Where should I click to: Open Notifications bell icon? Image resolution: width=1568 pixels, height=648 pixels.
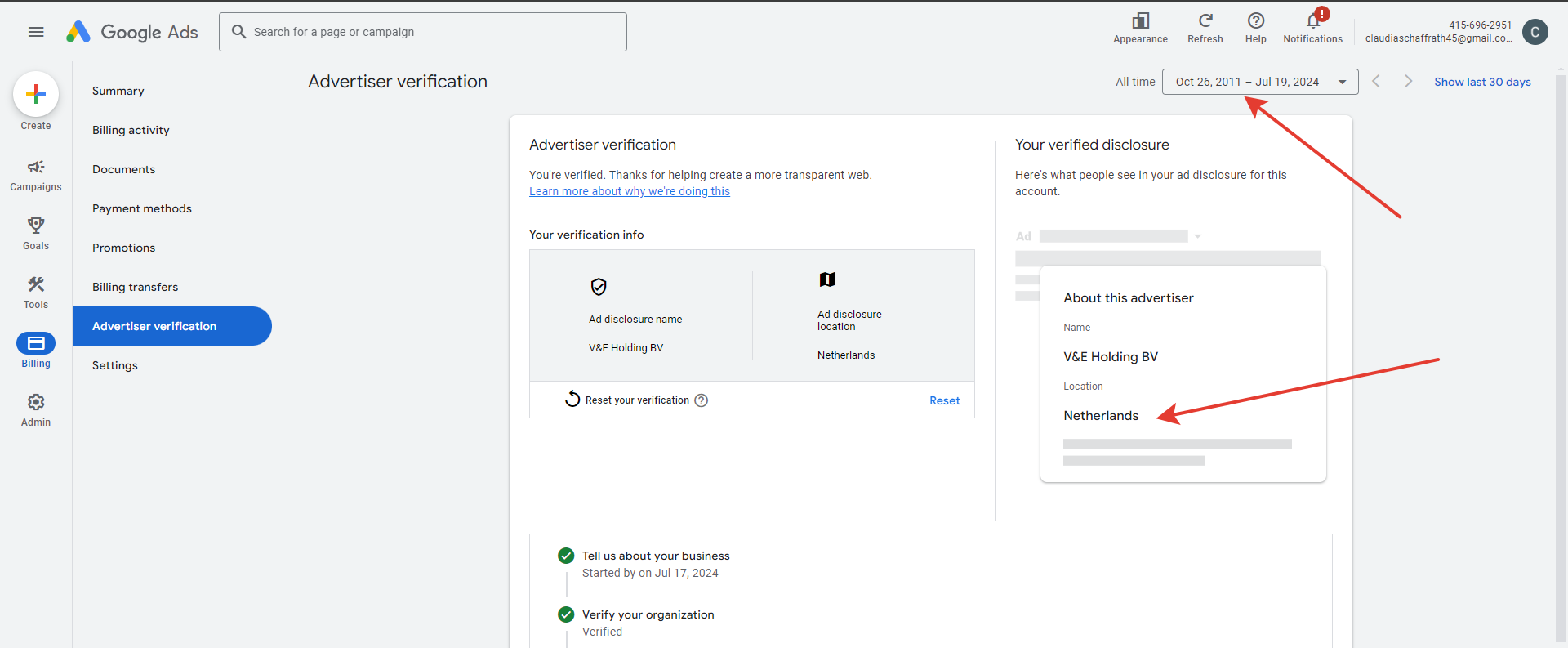[x=1313, y=20]
